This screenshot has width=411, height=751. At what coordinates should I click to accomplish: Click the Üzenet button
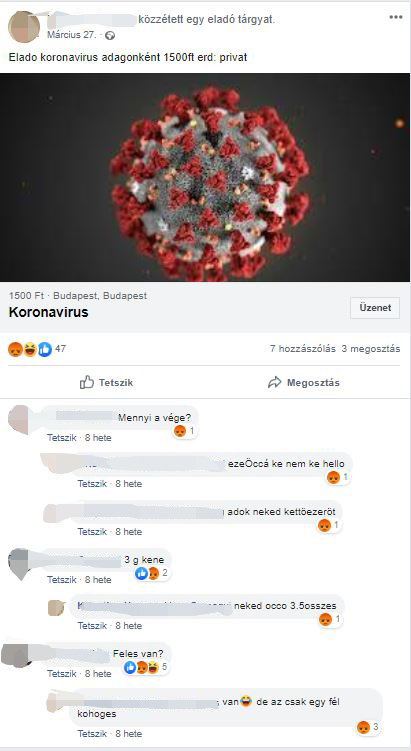375,308
